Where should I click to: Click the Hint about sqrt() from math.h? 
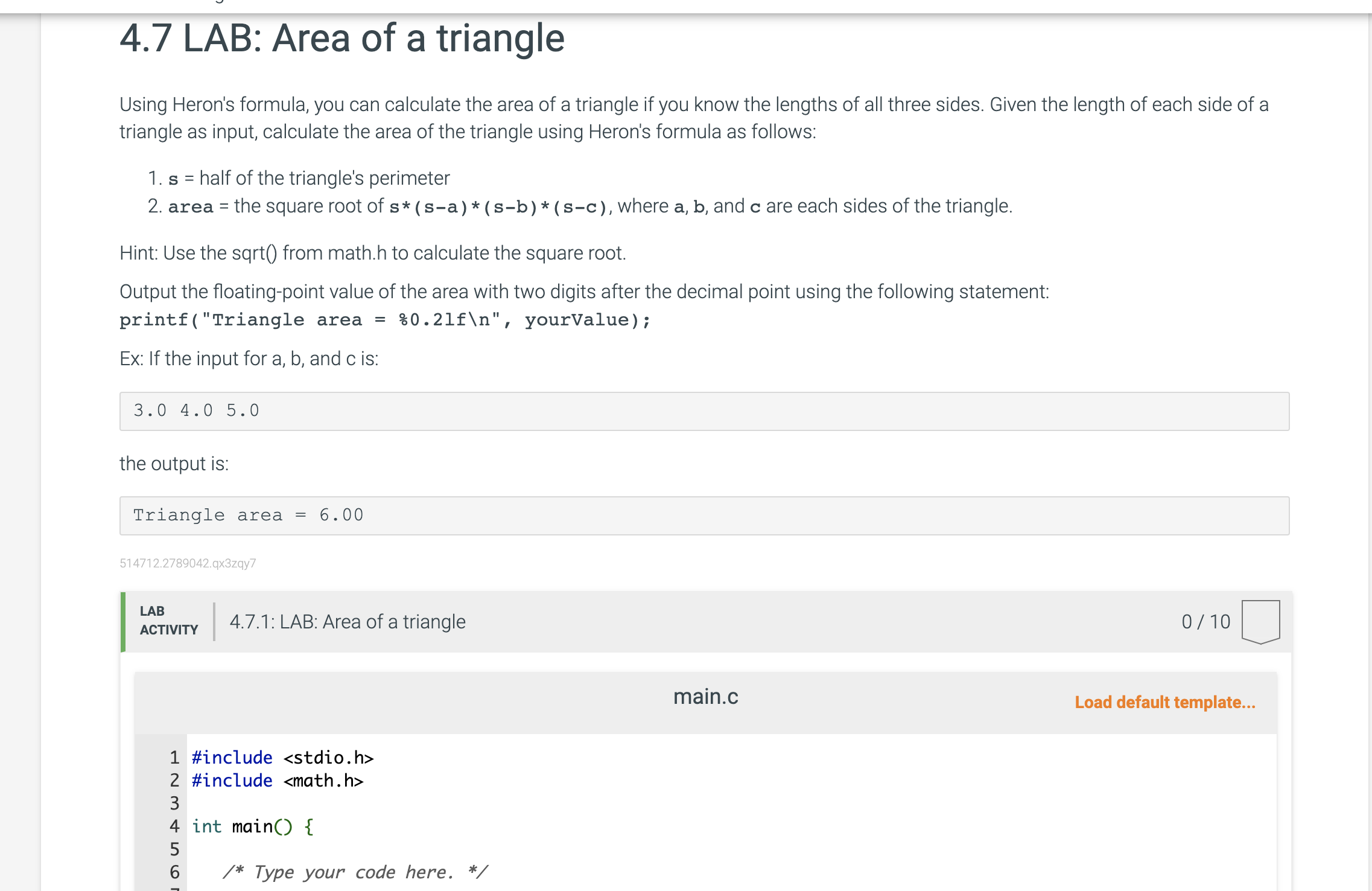point(373,253)
